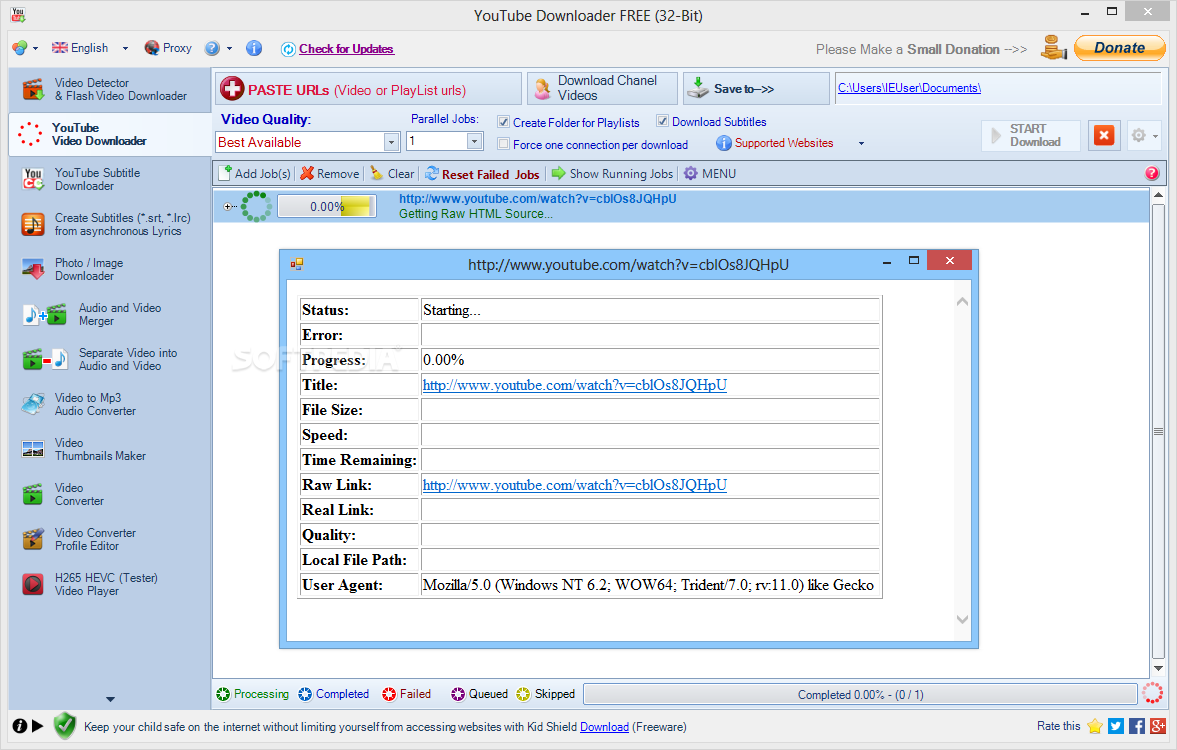This screenshot has height=750, width=1177.
Task: Toggle the Processing status filter
Action: [252, 694]
